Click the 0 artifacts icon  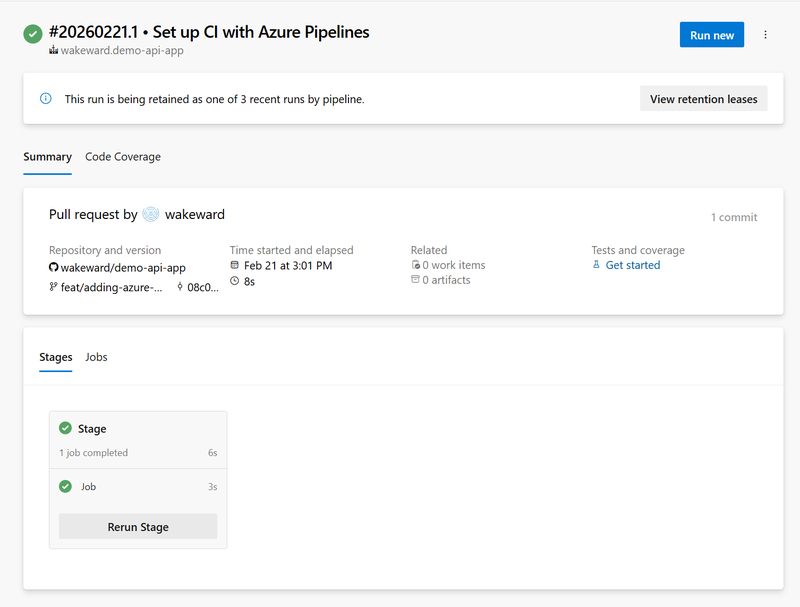pos(416,281)
